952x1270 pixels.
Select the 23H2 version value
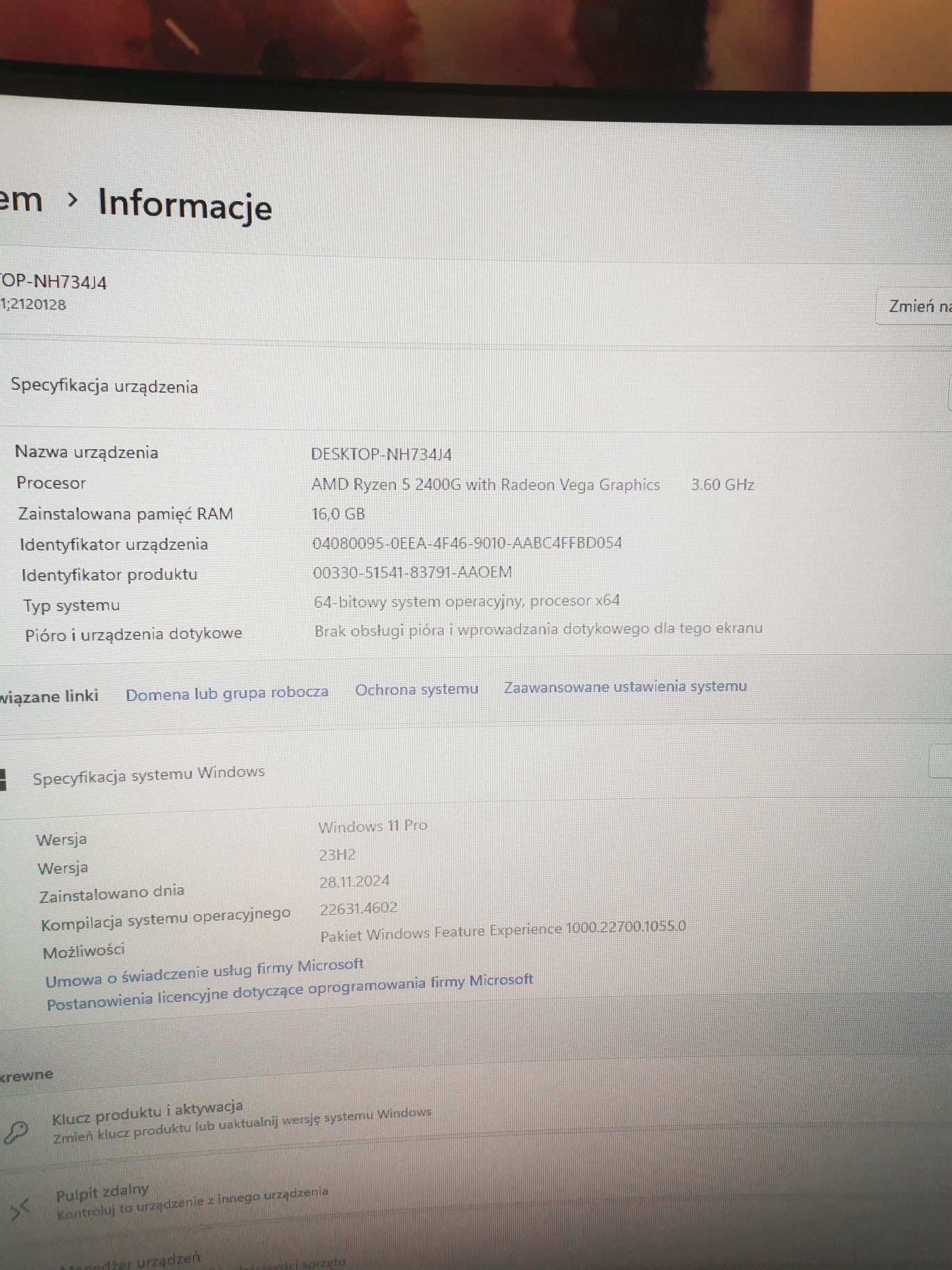338,854
